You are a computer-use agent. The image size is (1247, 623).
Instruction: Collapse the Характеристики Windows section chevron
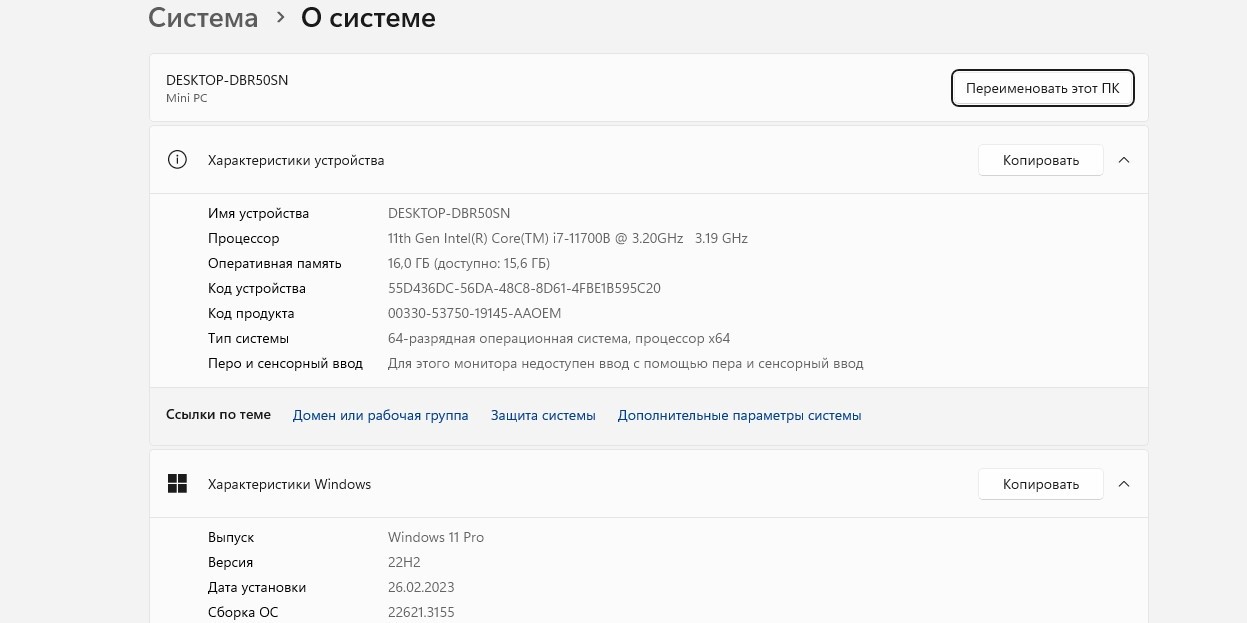tap(1124, 484)
